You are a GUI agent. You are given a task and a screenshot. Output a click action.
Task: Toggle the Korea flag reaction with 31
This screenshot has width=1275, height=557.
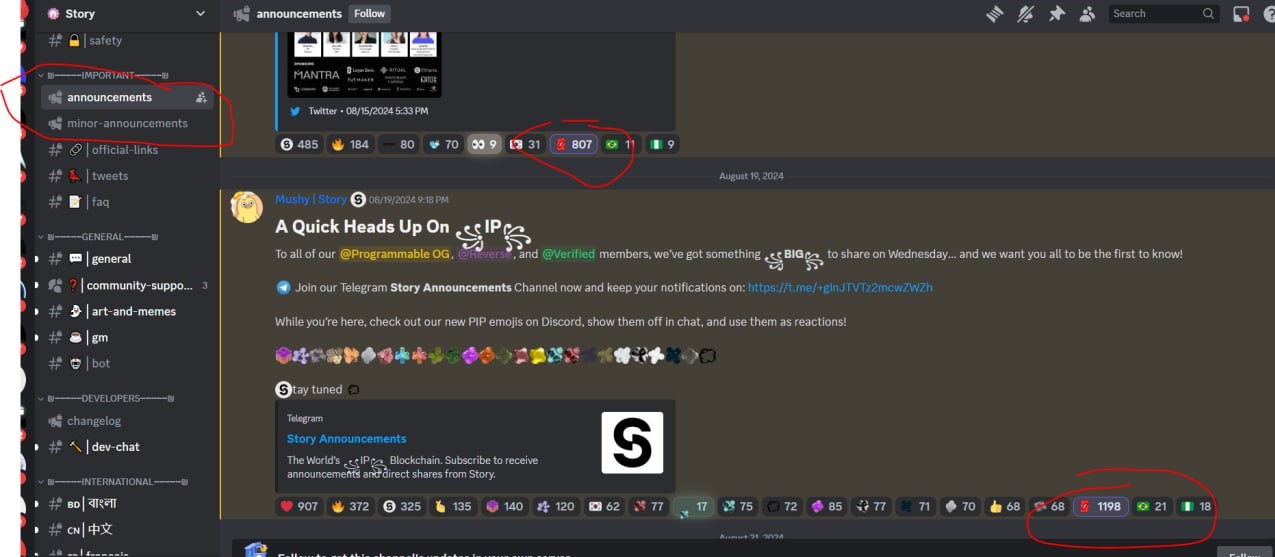coord(525,144)
